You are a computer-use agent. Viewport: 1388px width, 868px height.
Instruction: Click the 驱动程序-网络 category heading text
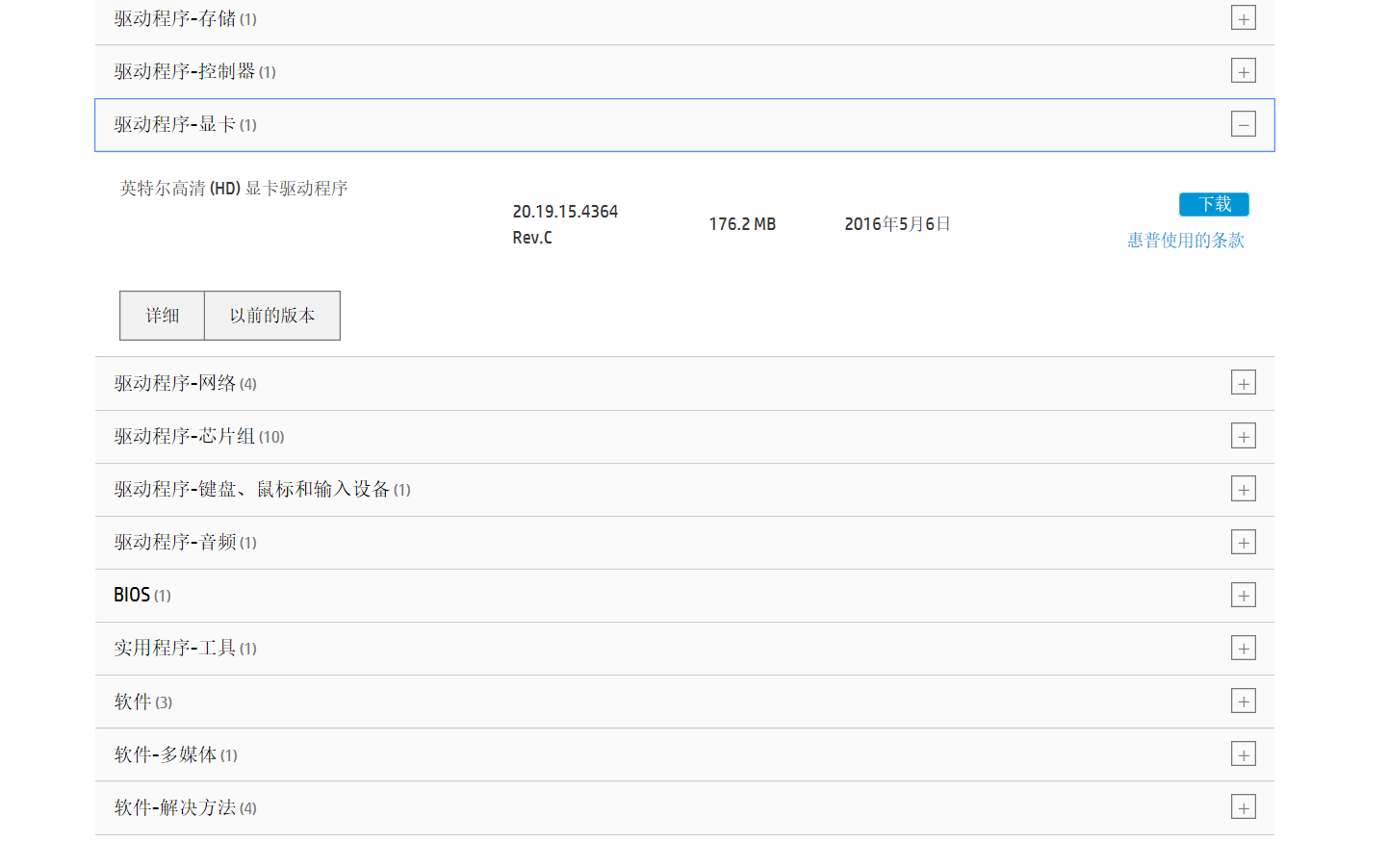coord(175,384)
